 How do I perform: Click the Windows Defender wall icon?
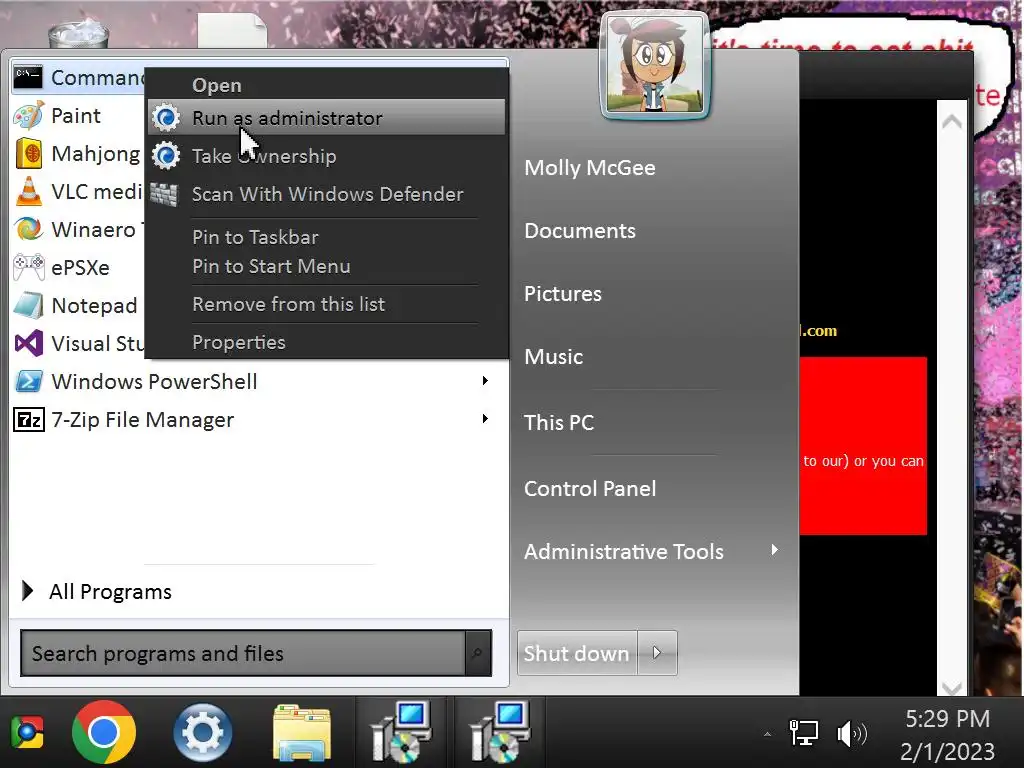[x=164, y=194]
